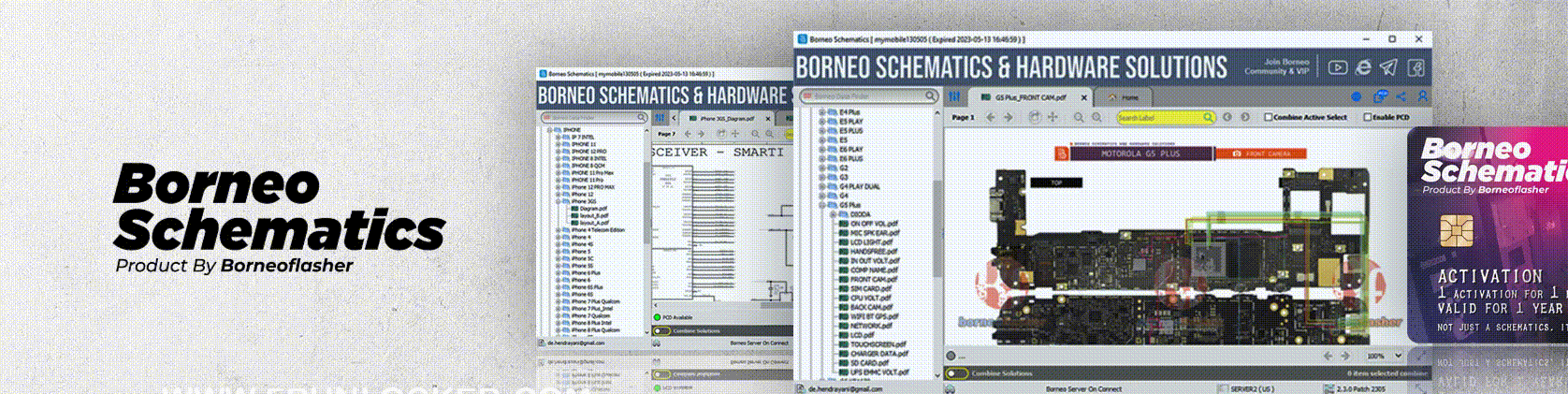Viewport: 1568px width, 394px height.
Task: Open the 100% zoom level dropdown
Action: pos(1399,356)
